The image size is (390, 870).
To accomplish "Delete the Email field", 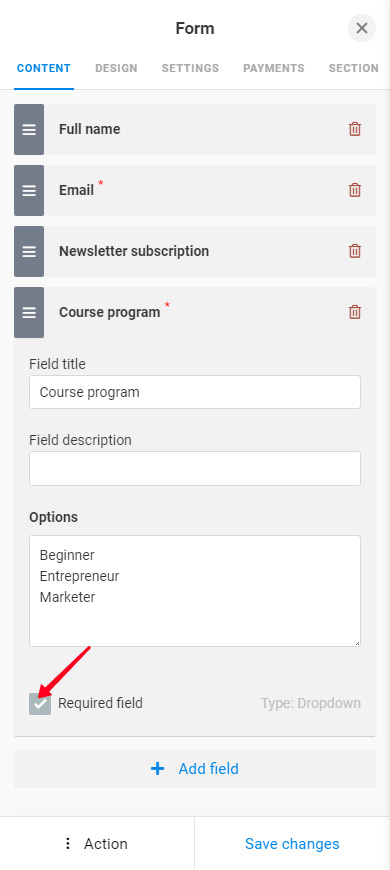I will (x=354, y=190).
